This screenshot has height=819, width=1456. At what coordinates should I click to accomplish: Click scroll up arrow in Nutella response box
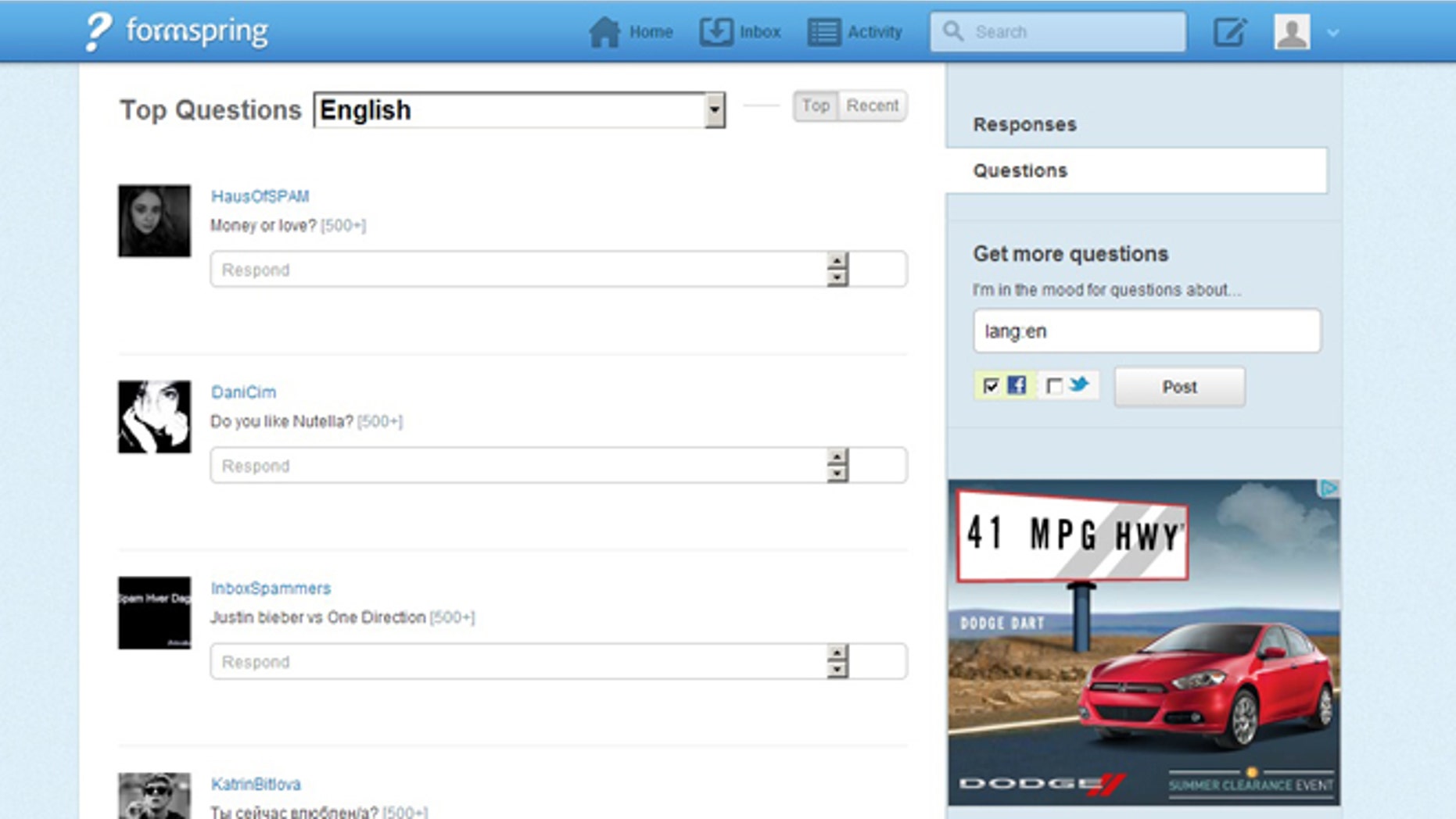point(837,457)
